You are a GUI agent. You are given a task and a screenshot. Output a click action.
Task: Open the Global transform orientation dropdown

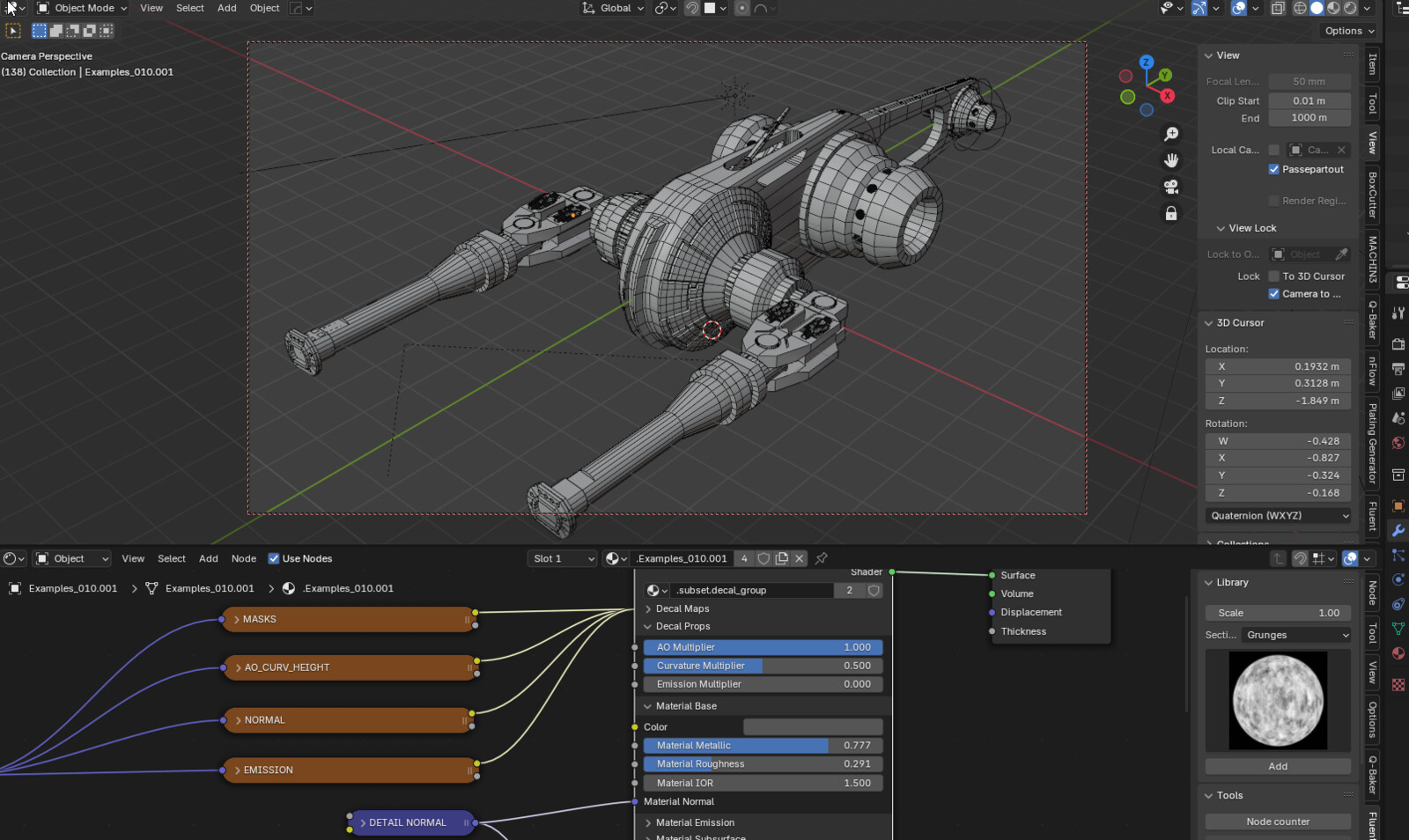tap(613, 8)
